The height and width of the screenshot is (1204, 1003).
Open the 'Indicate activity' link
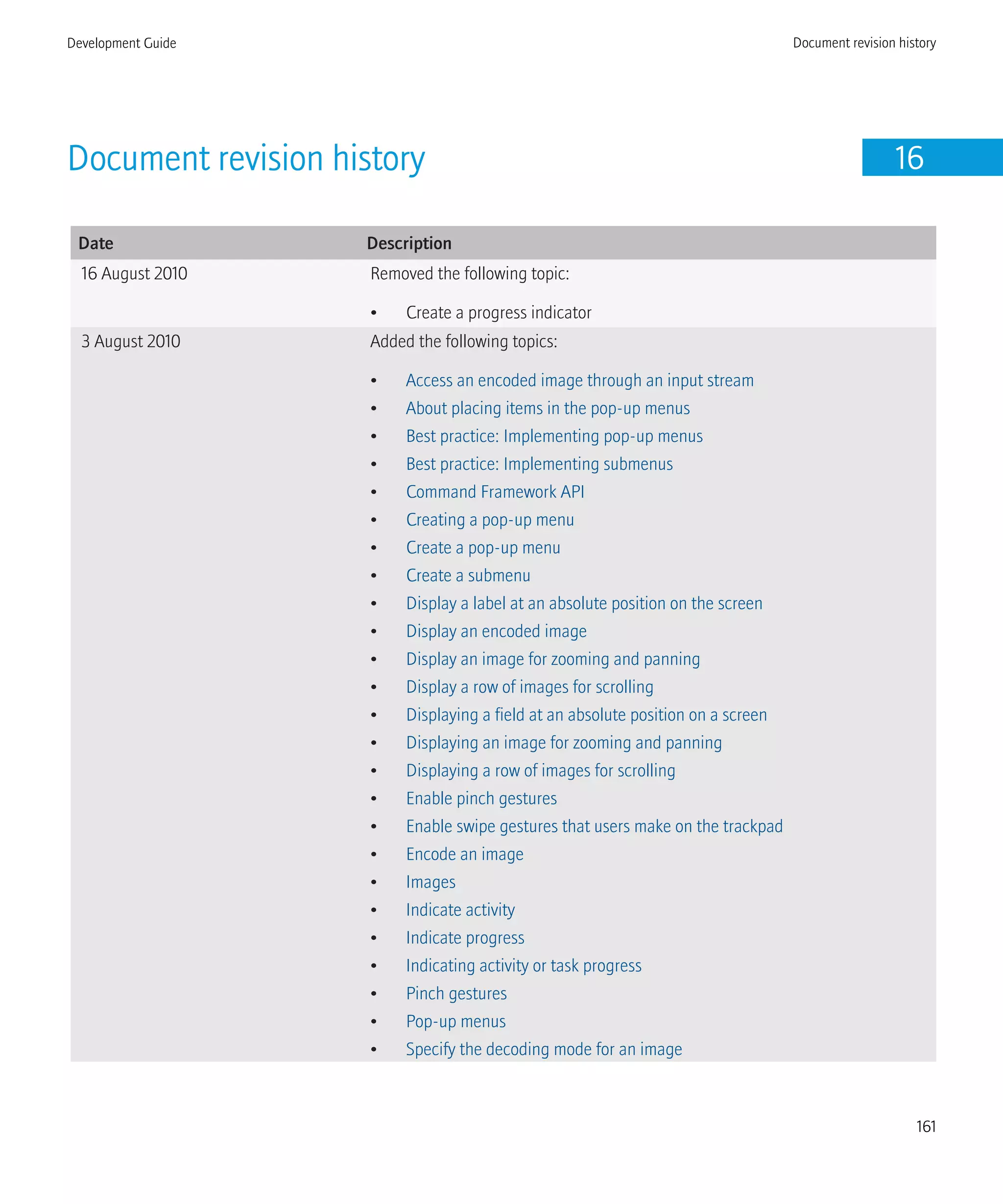click(x=460, y=910)
